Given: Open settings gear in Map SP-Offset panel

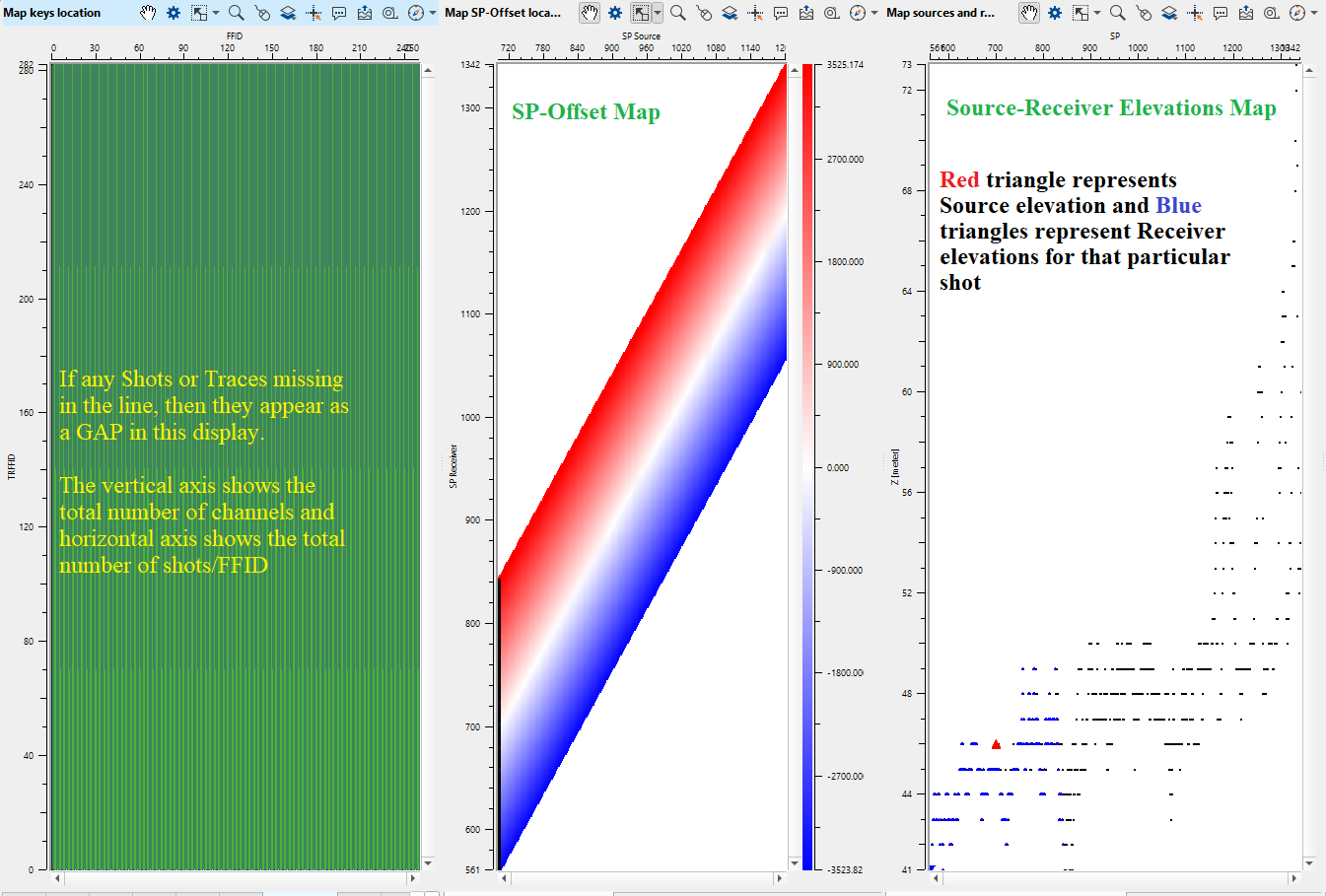Looking at the screenshot, I should click(x=615, y=13).
